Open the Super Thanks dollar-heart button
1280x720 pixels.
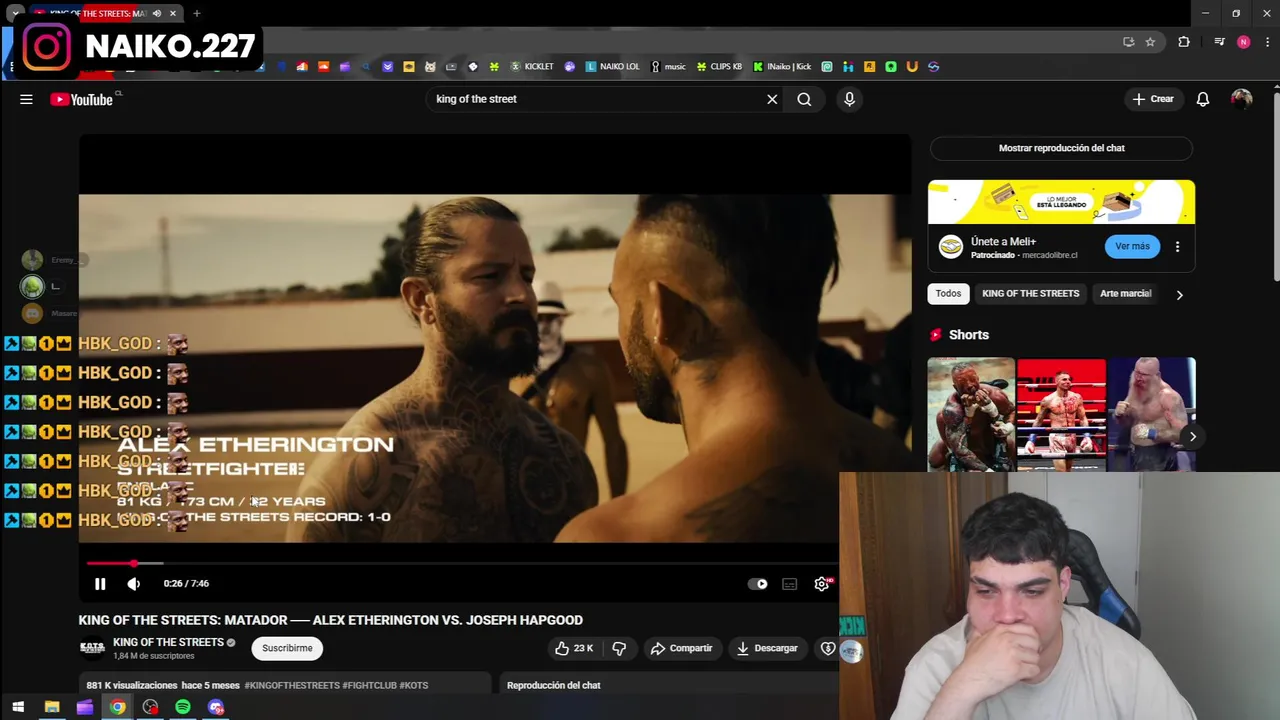click(828, 648)
